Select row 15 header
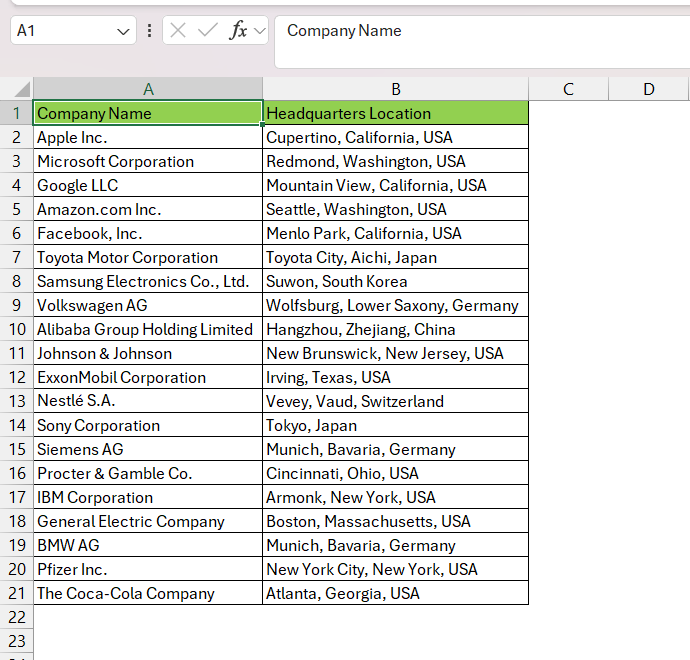Viewport: 690px width, 660px height. point(17,449)
